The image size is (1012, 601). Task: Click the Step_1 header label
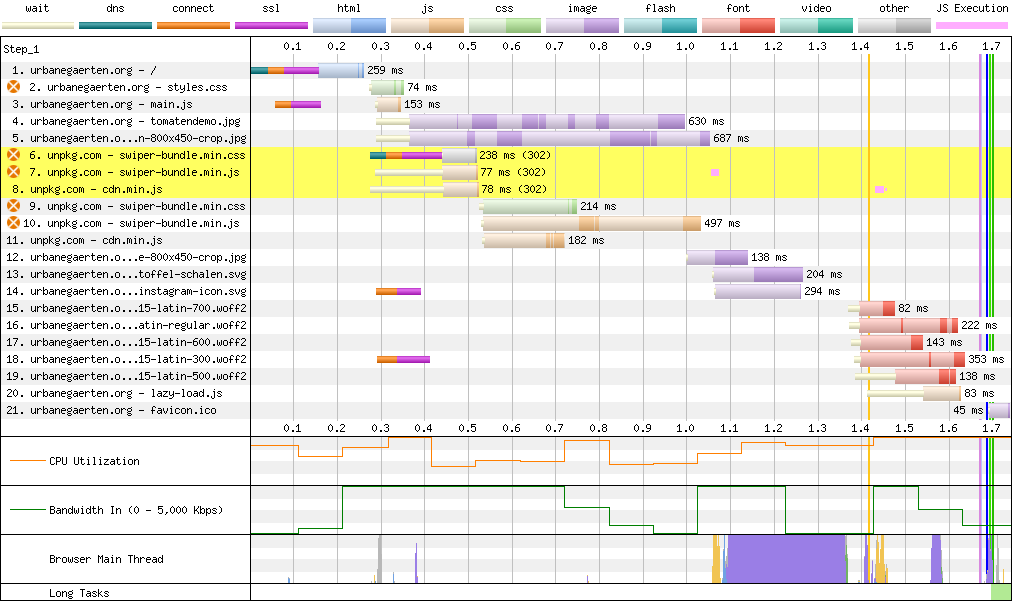(x=21, y=49)
